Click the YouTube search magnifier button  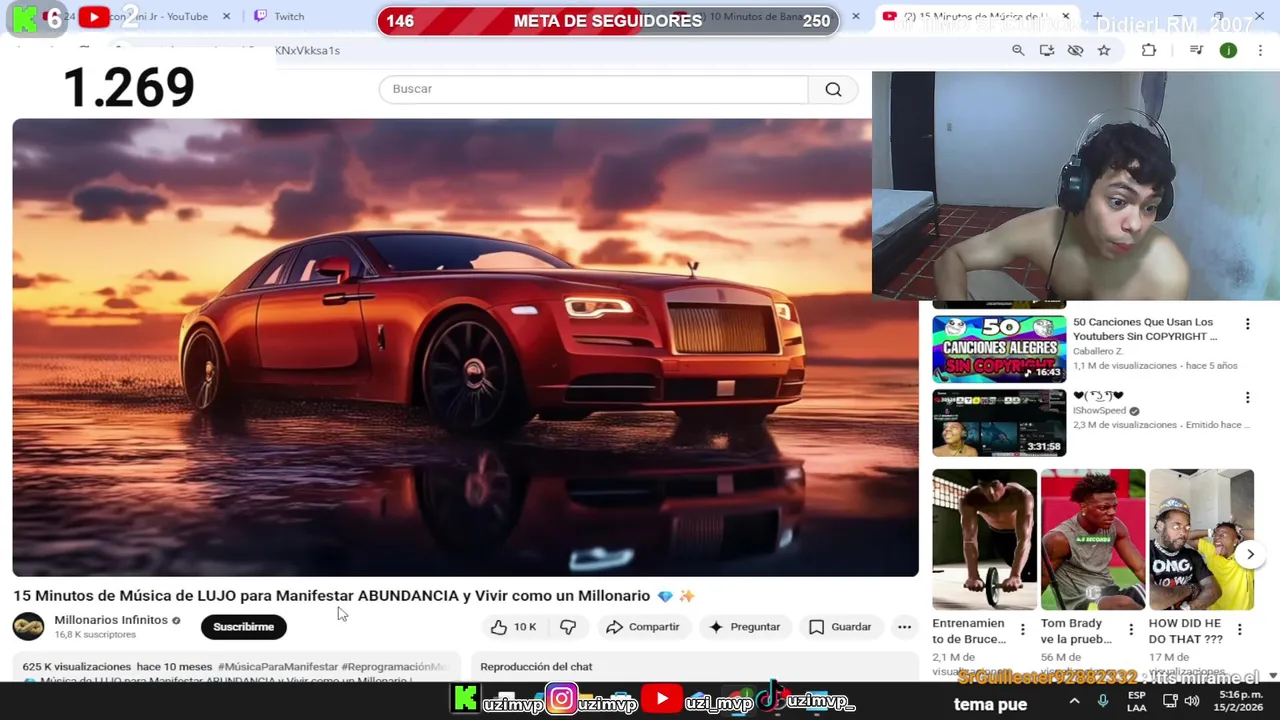click(x=833, y=89)
